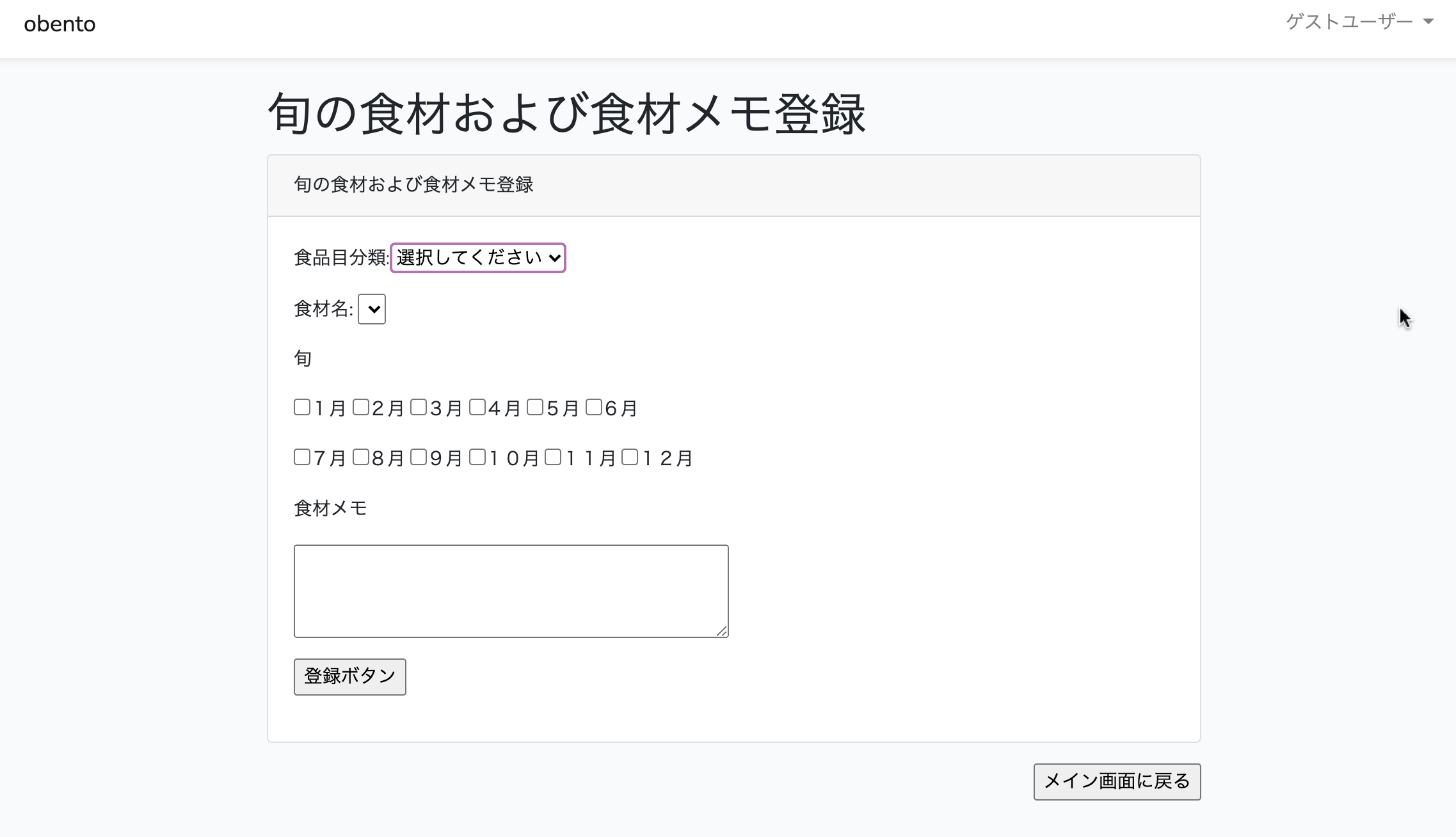The height and width of the screenshot is (837, 1456).
Task: Toggle the 12月 checkbox
Action: [630, 457]
